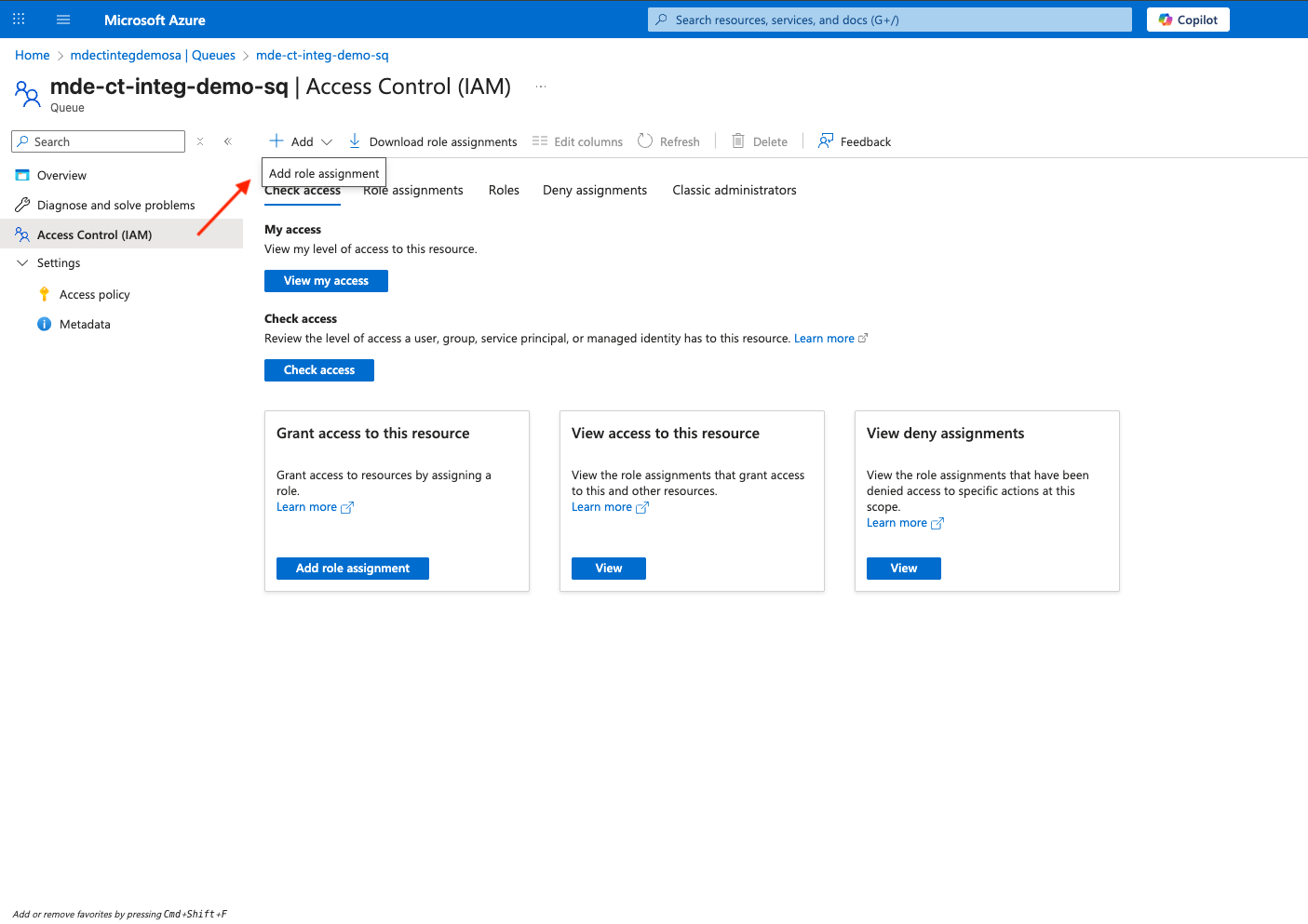Open the Deny assignments tab
Viewport: 1308px width, 924px height.
(594, 190)
